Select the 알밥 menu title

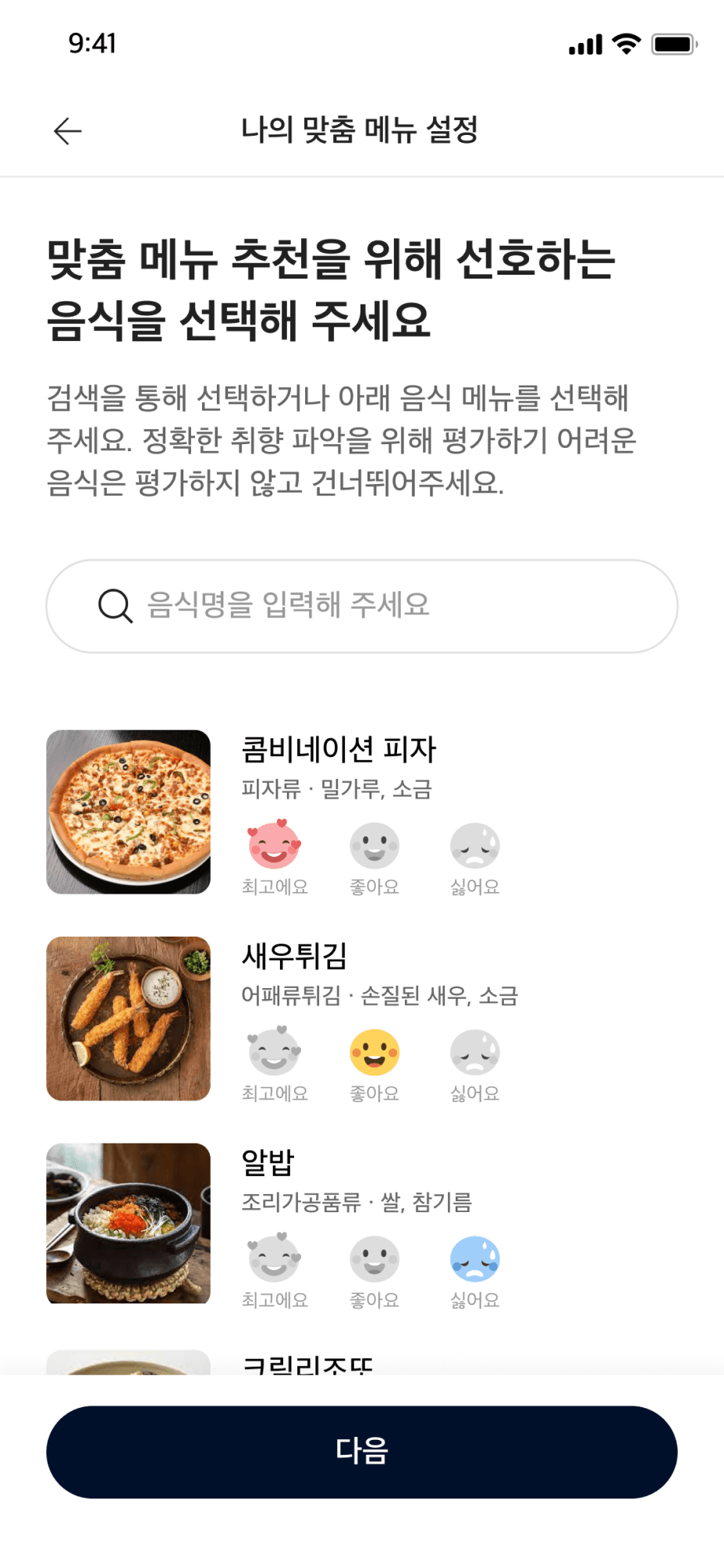pyautogui.click(x=268, y=1162)
